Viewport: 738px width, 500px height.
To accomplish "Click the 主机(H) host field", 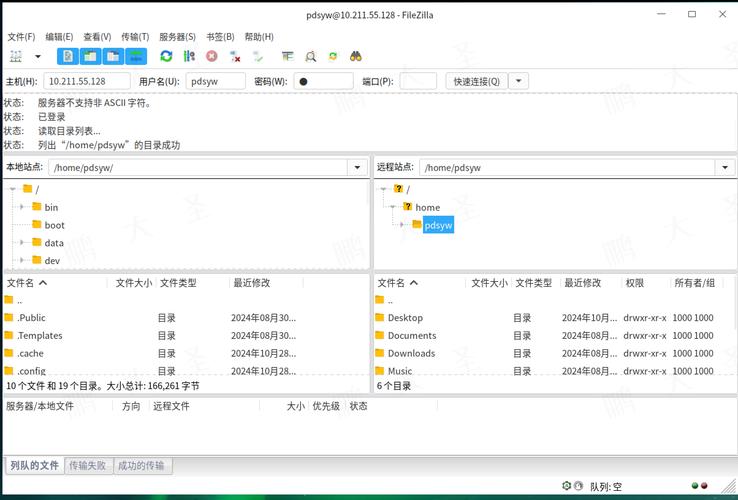I will pyautogui.click(x=87, y=81).
